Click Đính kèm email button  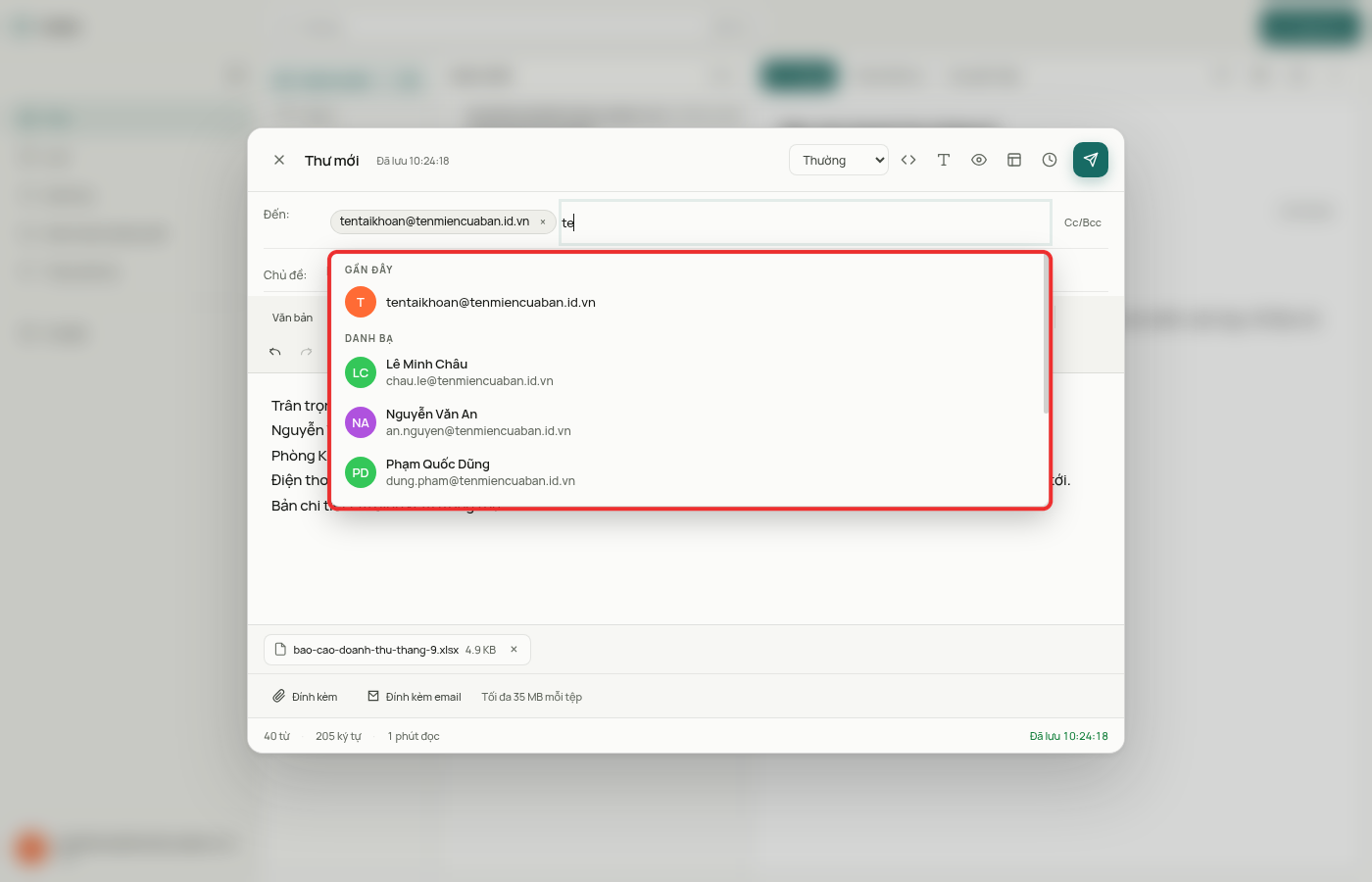tap(415, 697)
